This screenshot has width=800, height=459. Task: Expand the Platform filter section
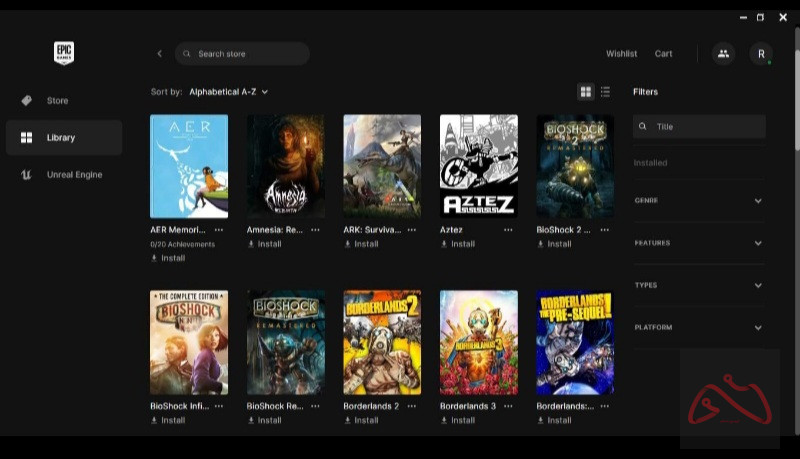[698, 328]
